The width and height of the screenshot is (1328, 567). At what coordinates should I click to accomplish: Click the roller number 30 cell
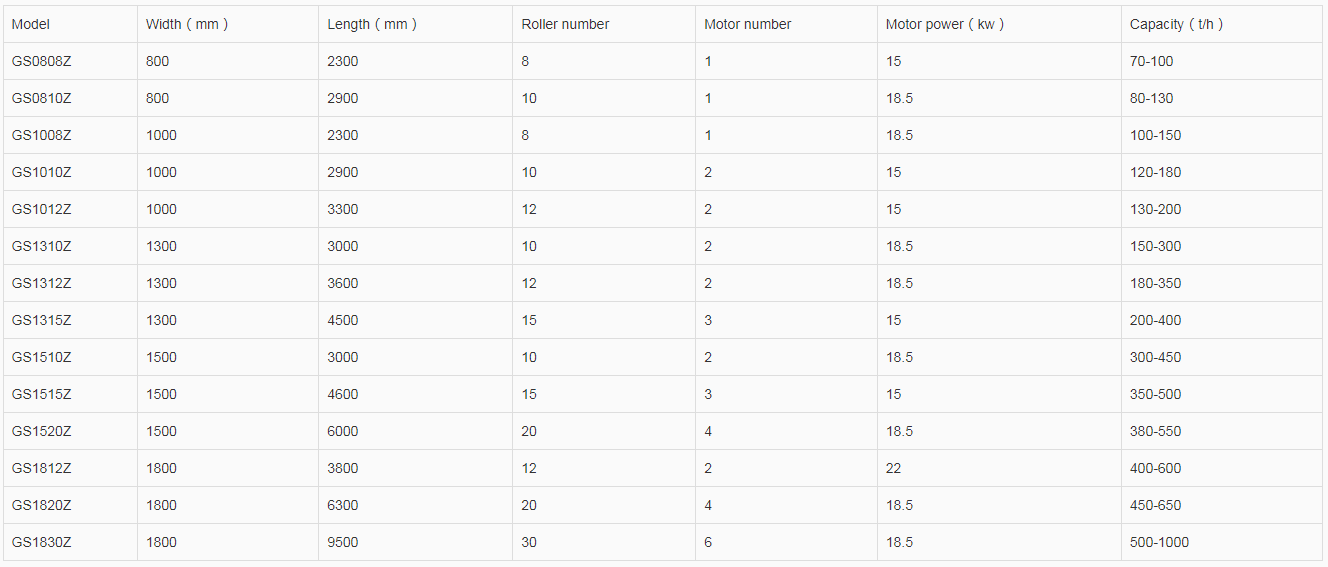point(529,542)
